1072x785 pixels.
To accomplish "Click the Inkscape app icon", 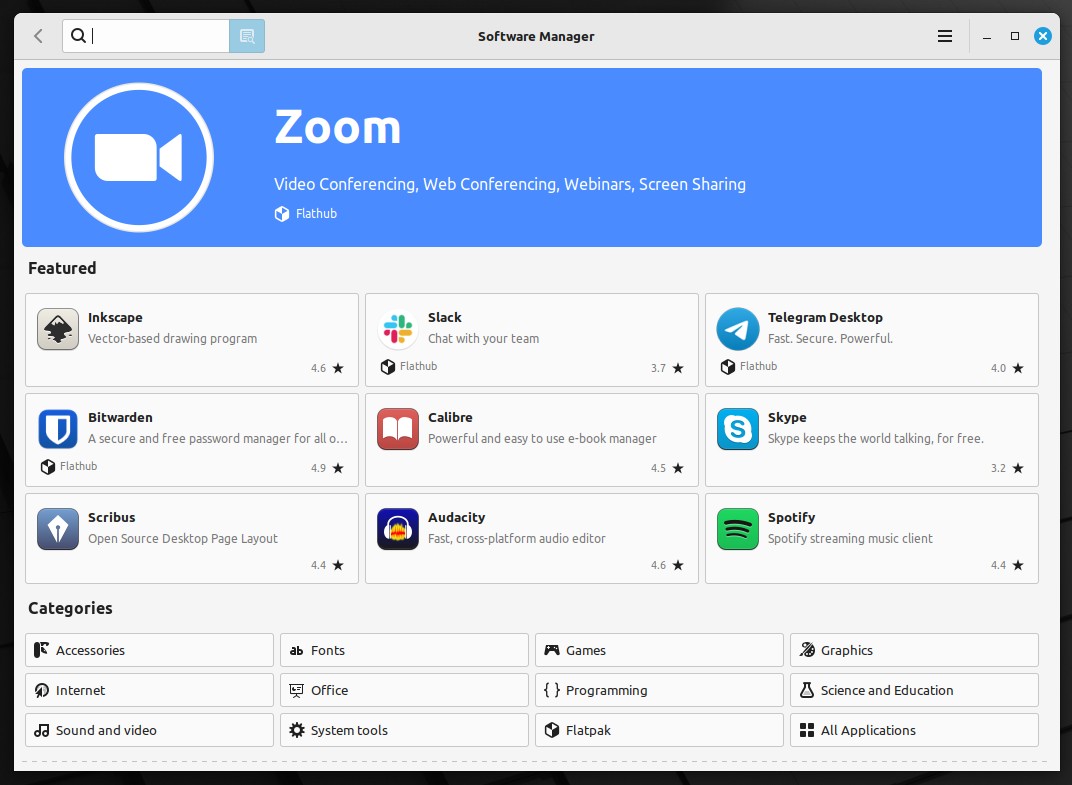I will pos(58,329).
